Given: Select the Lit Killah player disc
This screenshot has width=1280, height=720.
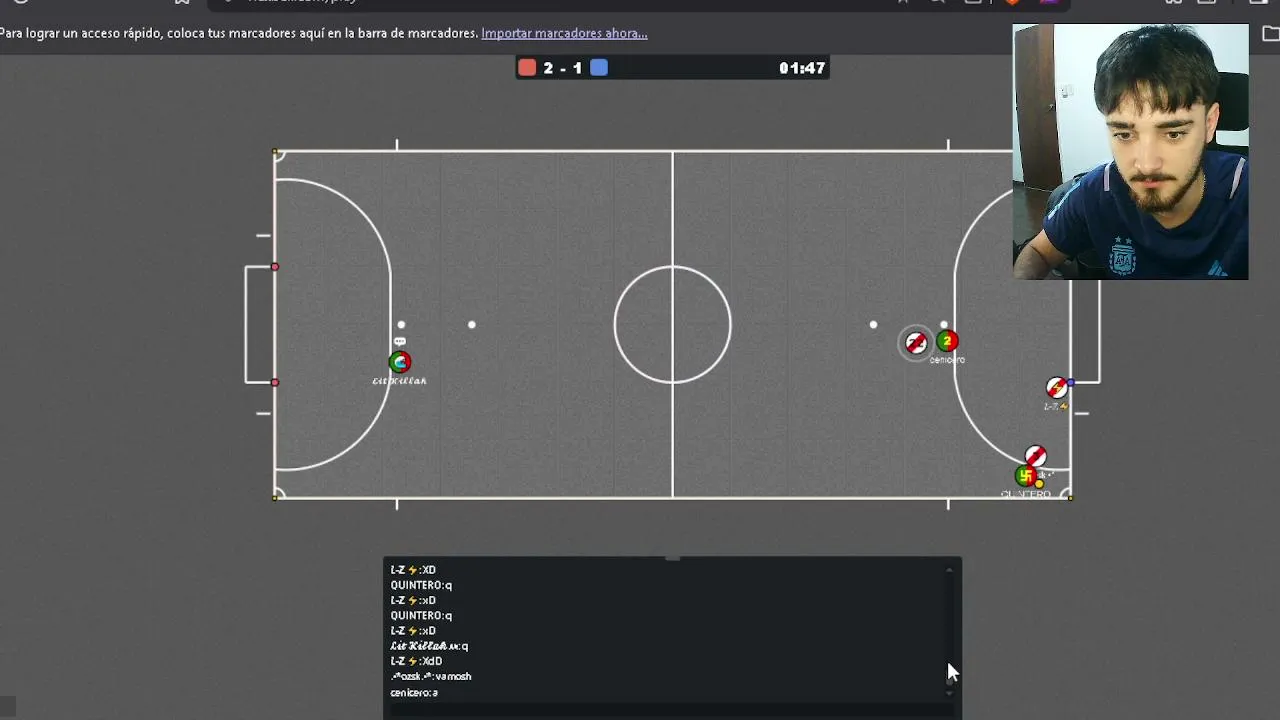Looking at the screenshot, I should [399, 362].
